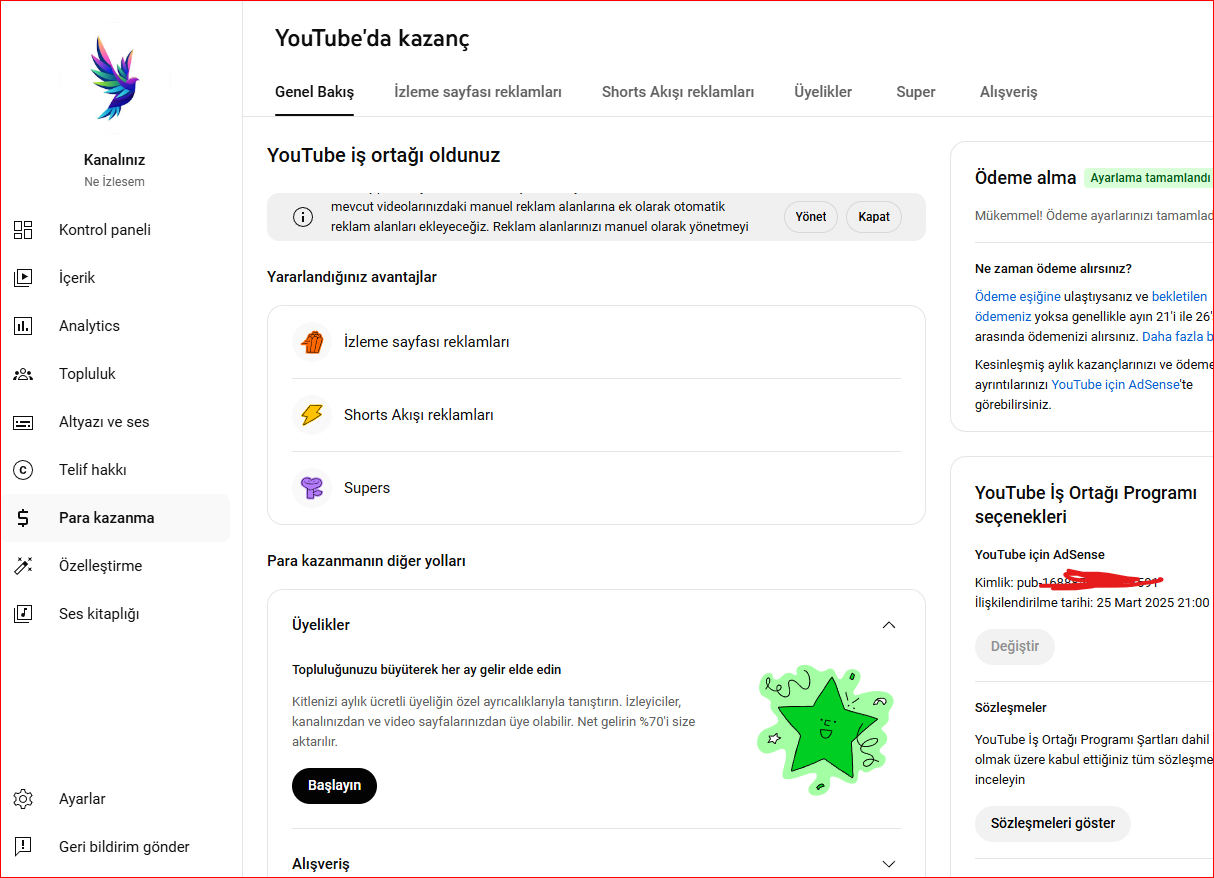Choose Geri bildirim gönder in sidebar

click(115, 847)
